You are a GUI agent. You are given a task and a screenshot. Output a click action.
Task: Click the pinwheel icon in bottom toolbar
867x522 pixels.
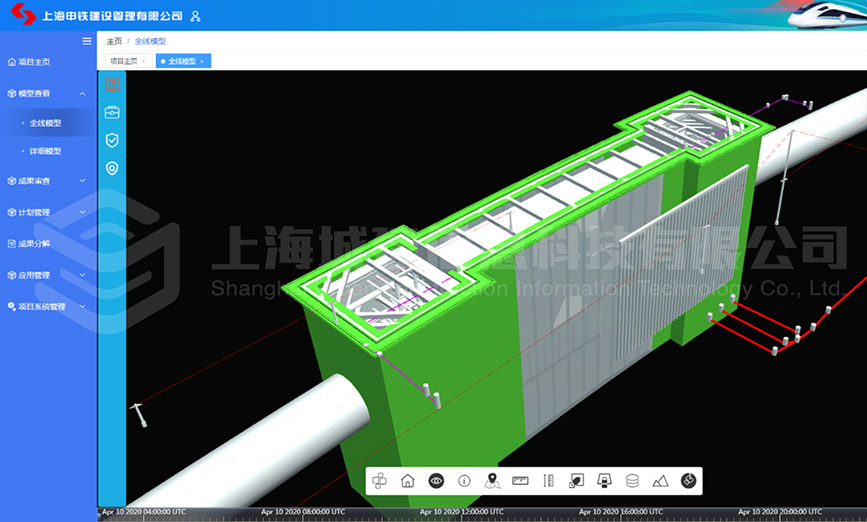click(379, 481)
